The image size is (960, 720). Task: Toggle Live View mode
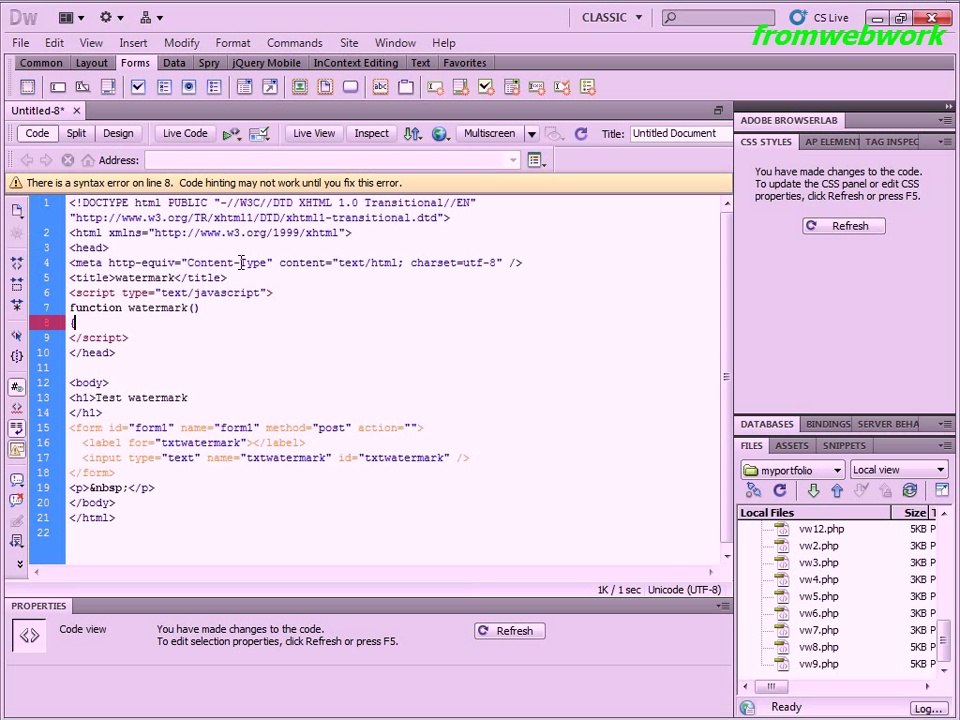pyautogui.click(x=313, y=133)
